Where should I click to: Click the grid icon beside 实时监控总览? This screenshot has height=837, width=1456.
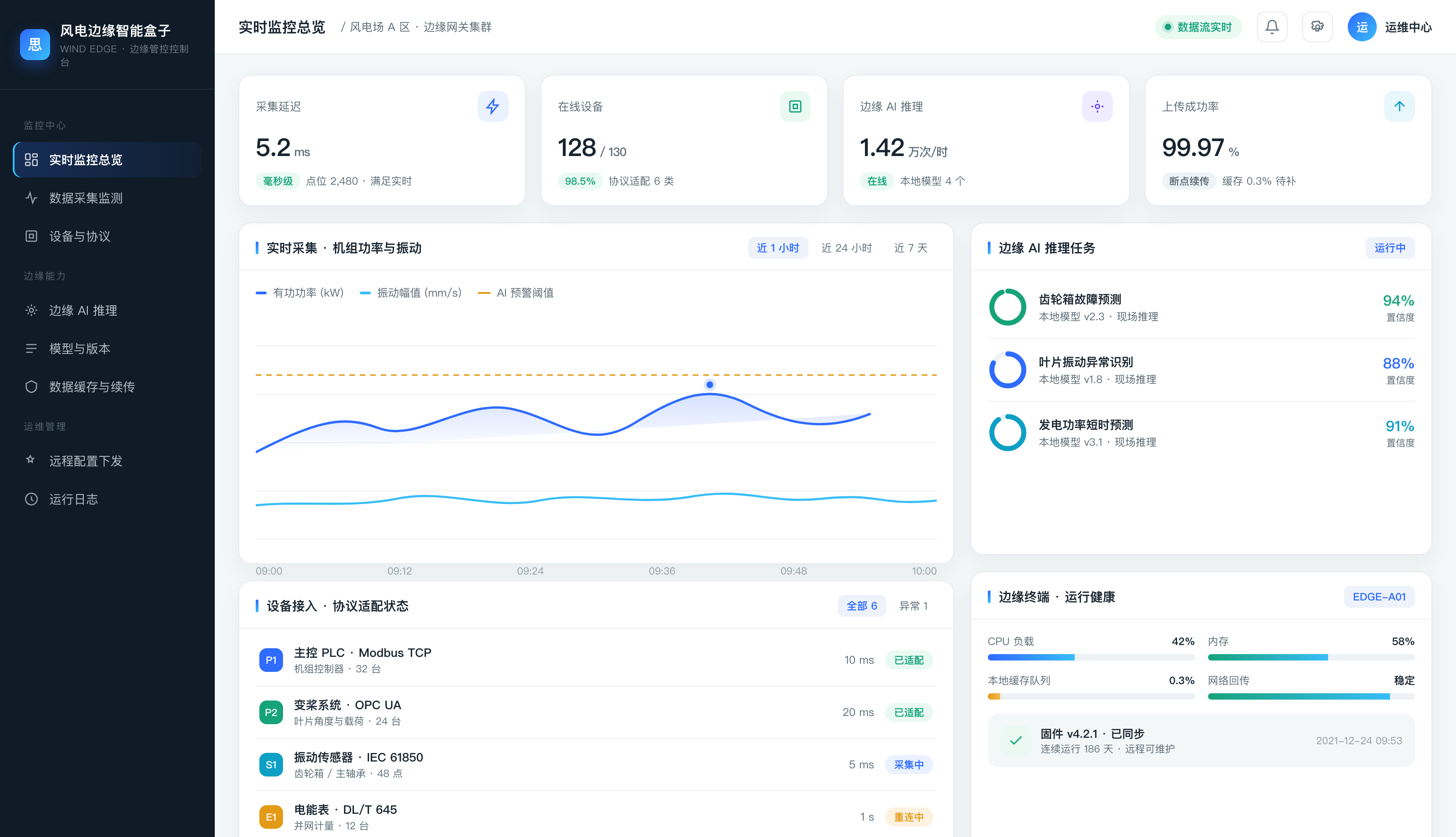click(x=31, y=160)
